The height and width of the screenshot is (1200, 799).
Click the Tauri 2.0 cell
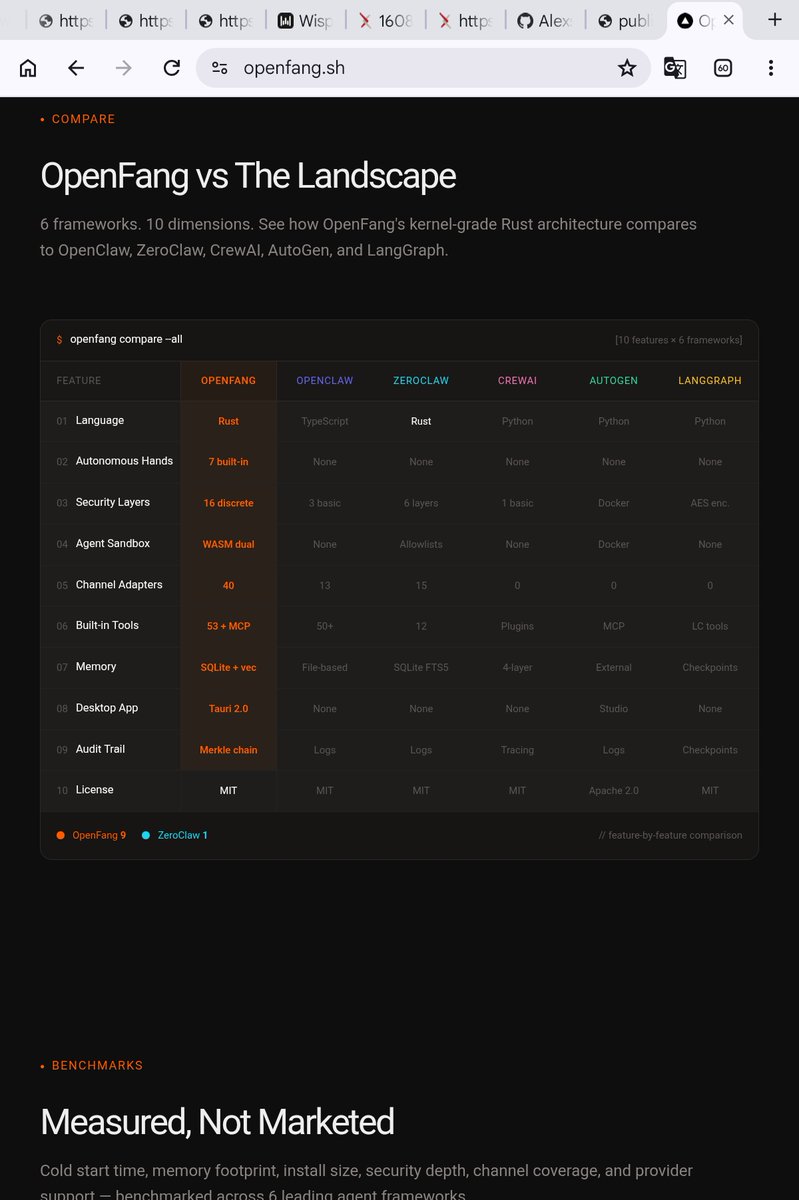pyautogui.click(x=228, y=709)
